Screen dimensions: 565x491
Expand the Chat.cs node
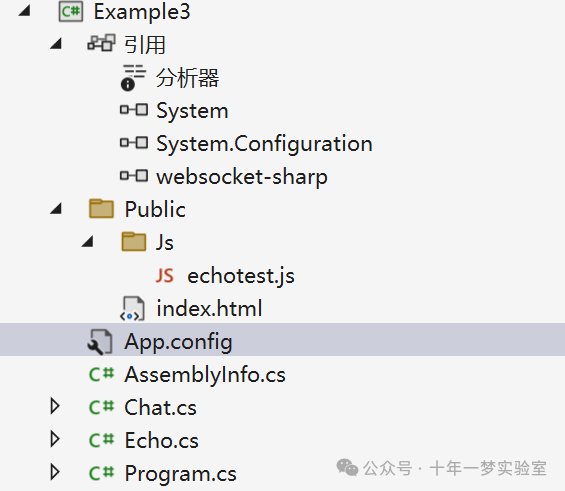[x=55, y=406]
